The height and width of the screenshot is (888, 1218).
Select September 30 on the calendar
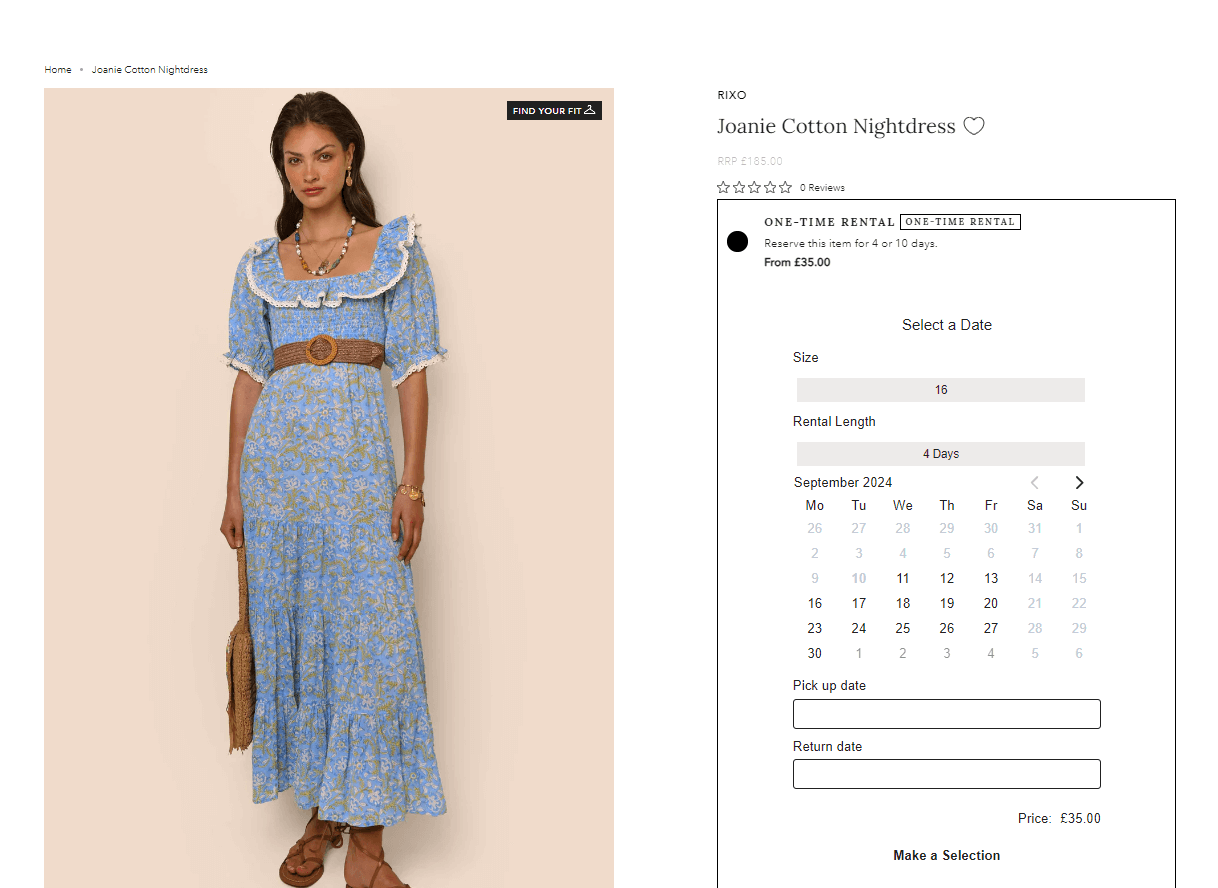[x=815, y=653]
